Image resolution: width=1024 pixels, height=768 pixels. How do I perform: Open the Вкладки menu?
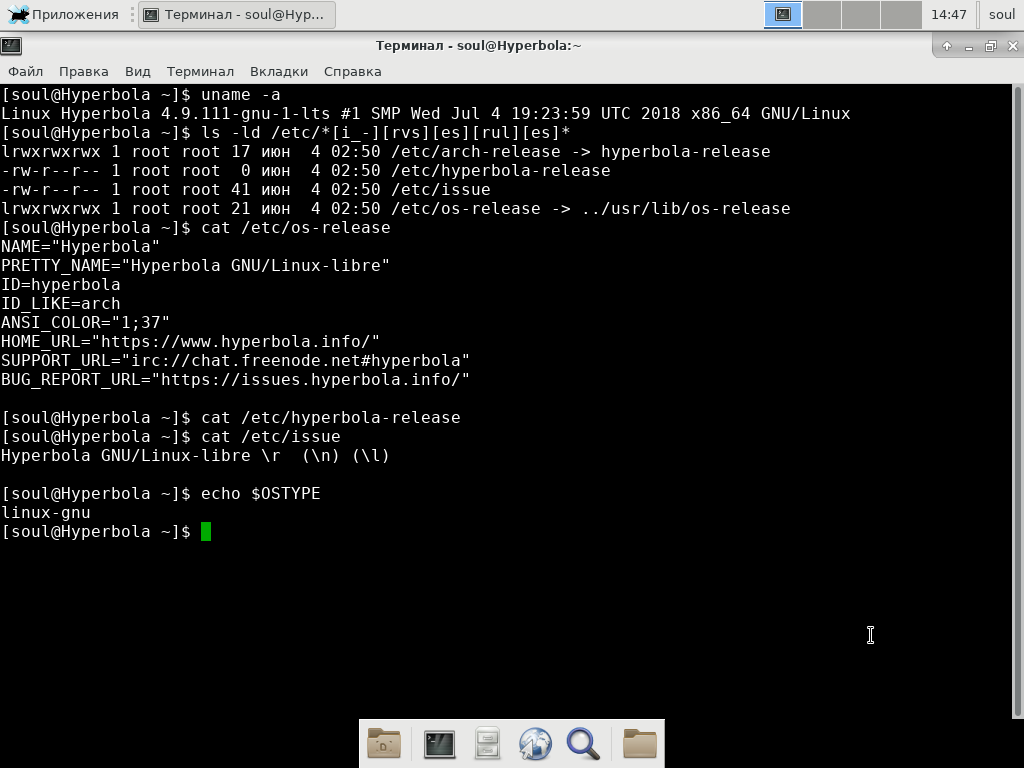[x=279, y=71]
